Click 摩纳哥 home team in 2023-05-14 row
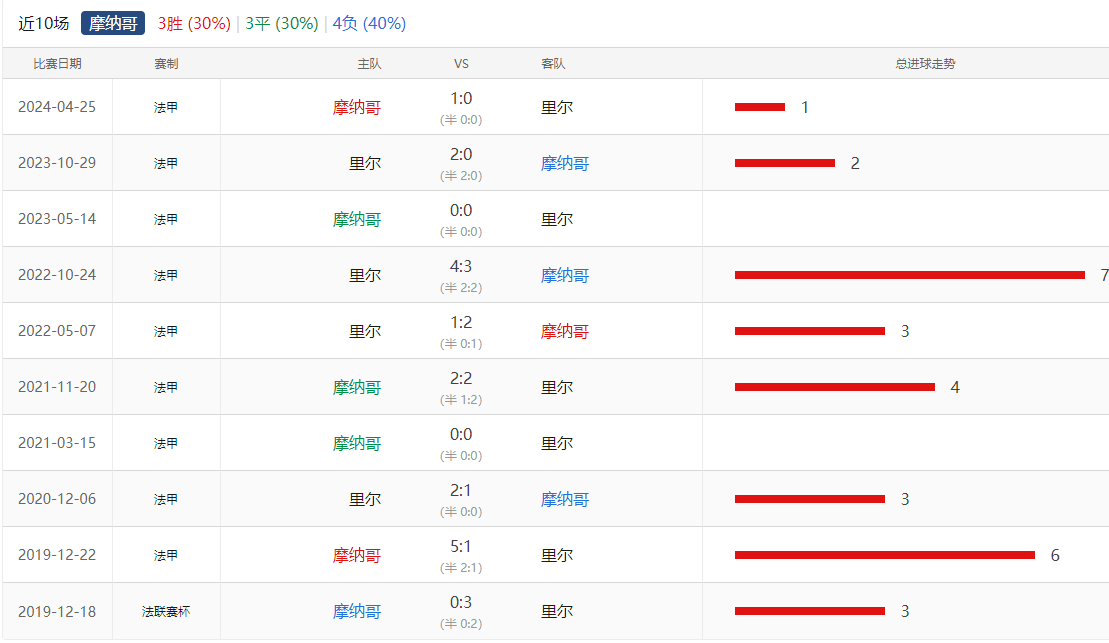This screenshot has width=1109, height=643. pos(357,219)
